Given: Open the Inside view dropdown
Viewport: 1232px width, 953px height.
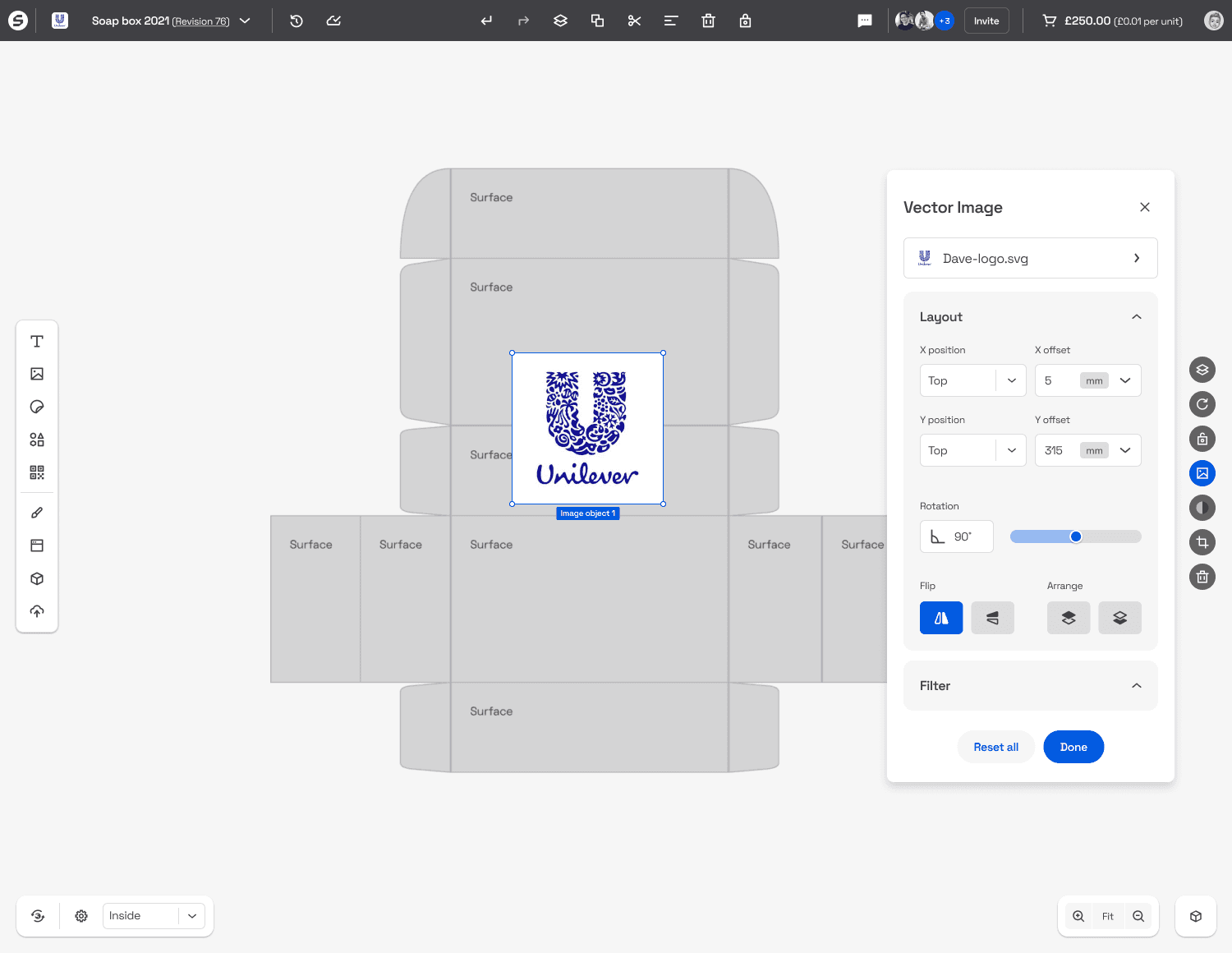Looking at the screenshot, I should click(x=154, y=916).
